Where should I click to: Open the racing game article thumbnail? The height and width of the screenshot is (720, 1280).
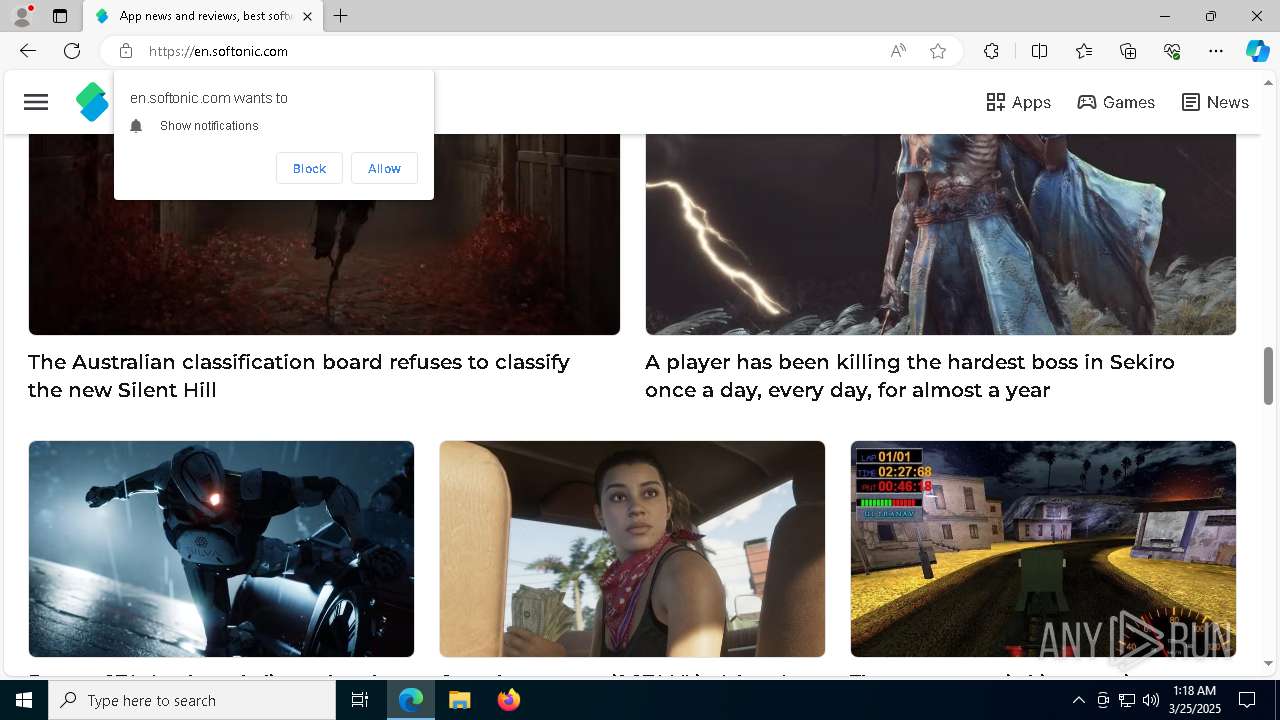click(1043, 549)
